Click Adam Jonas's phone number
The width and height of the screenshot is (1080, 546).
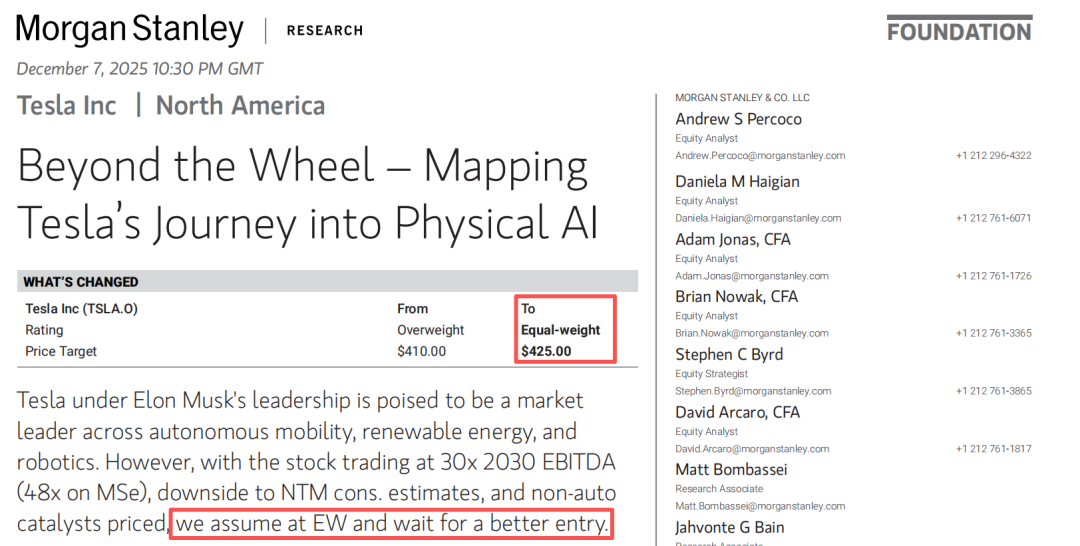pyautogui.click(x=993, y=276)
